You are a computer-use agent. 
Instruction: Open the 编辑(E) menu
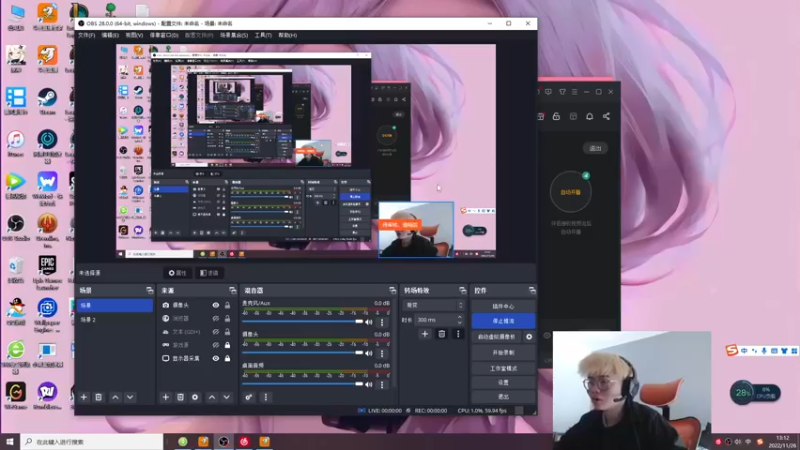point(110,35)
